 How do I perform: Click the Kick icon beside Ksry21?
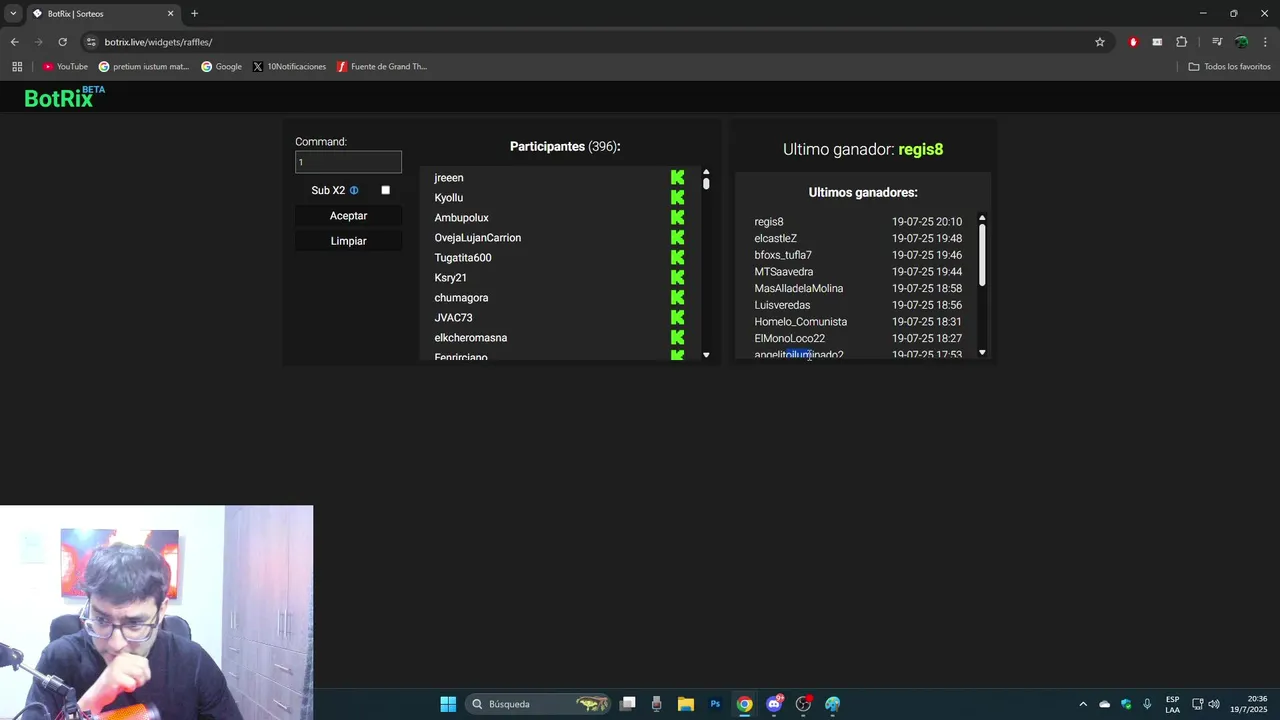coord(677,278)
